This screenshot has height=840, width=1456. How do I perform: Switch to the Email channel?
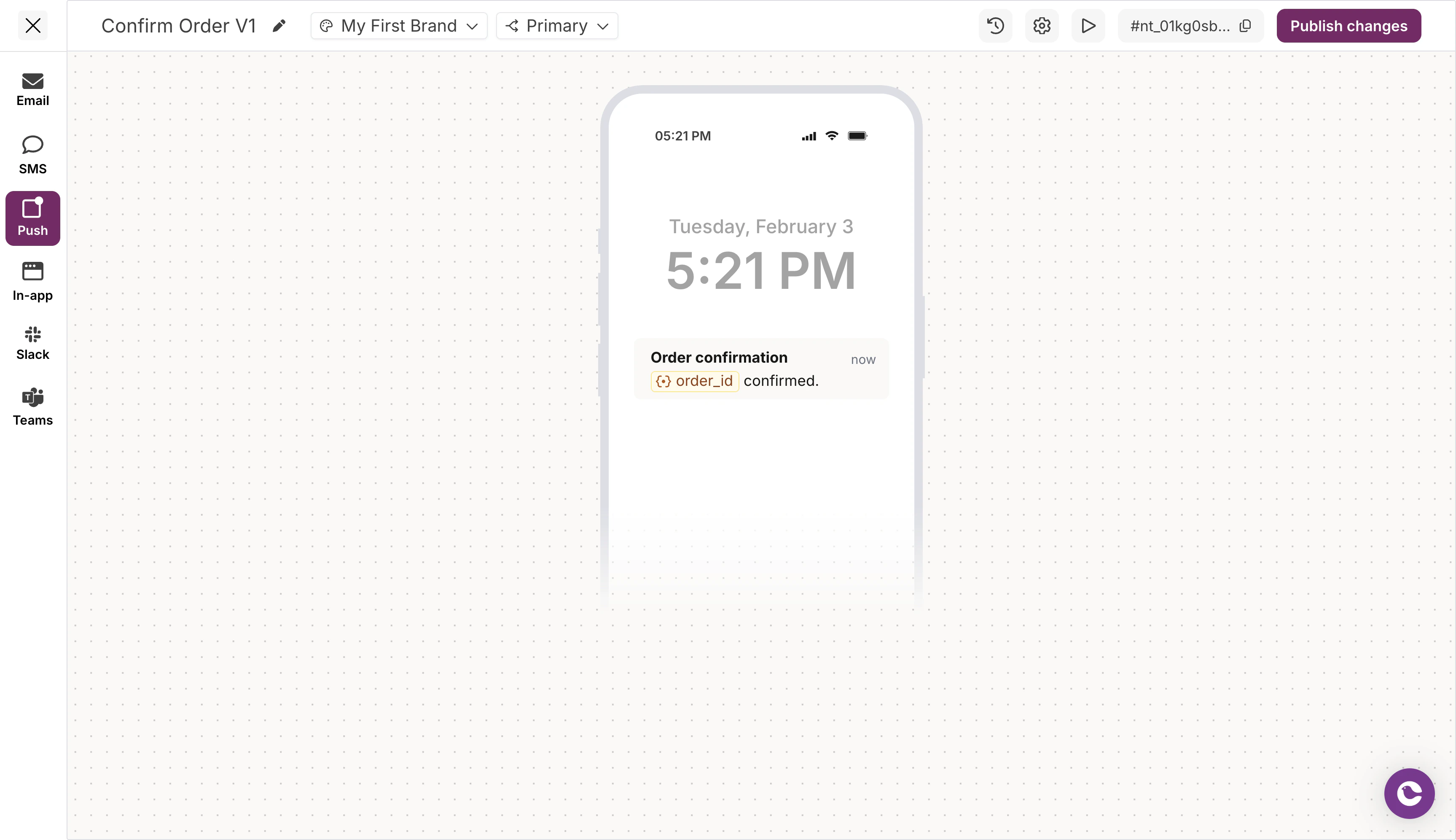point(32,89)
